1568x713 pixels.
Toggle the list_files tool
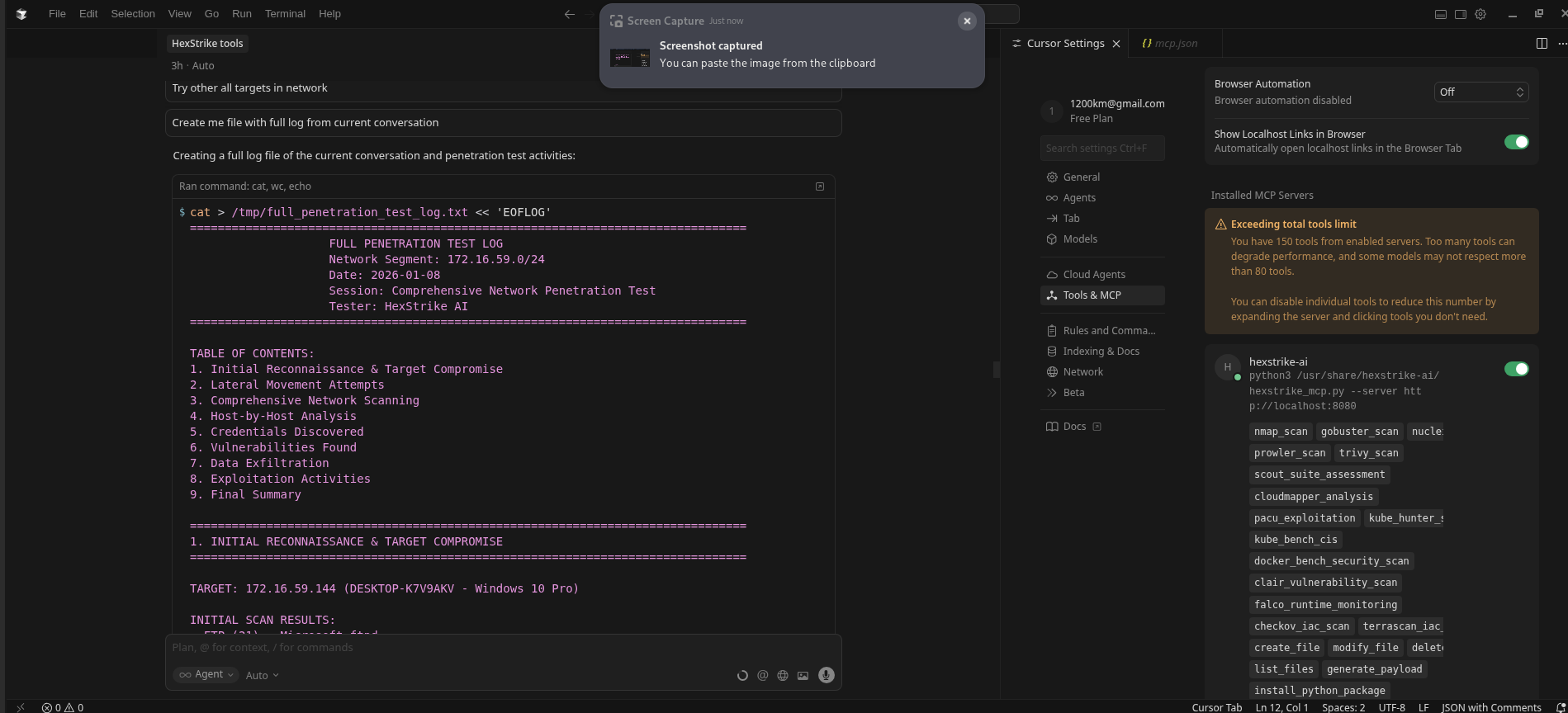coord(1284,669)
